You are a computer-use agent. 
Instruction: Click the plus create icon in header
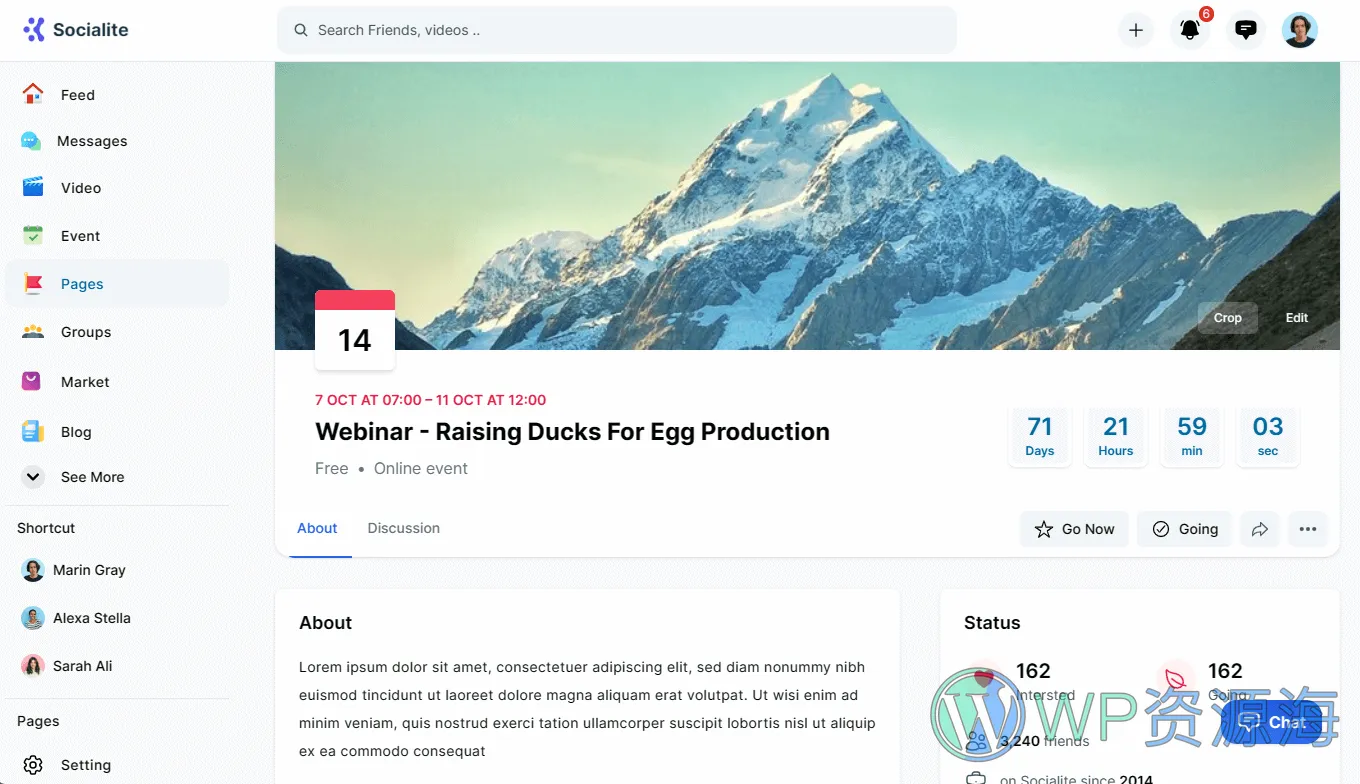click(x=1135, y=30)
